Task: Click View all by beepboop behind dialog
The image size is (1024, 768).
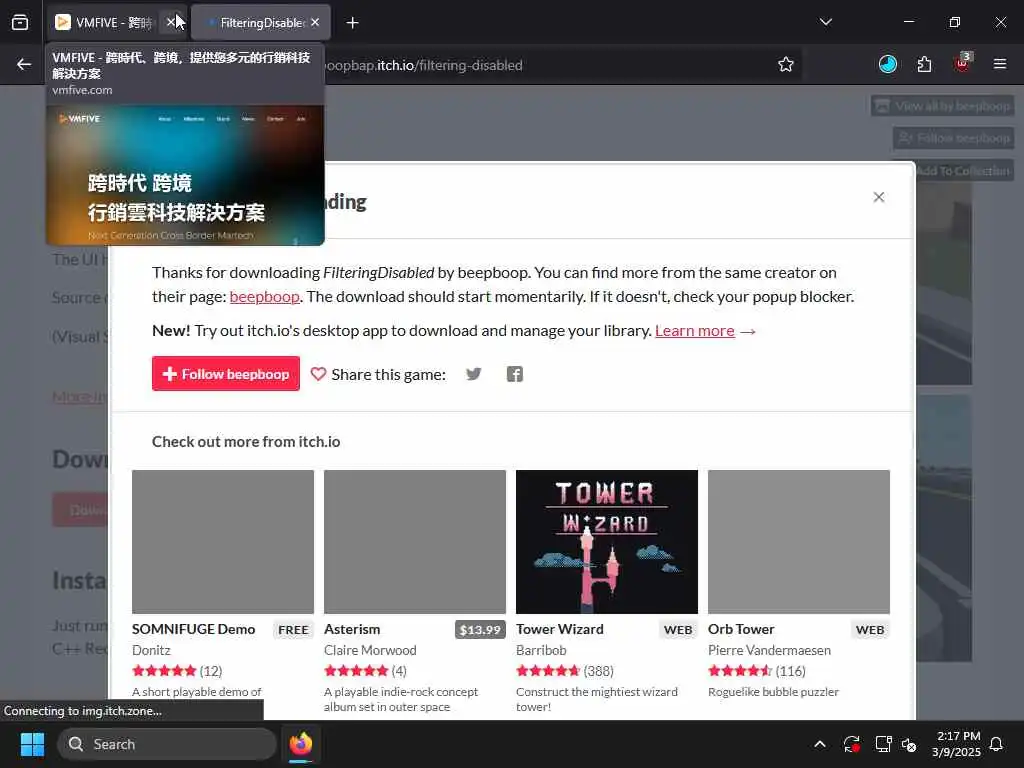Action: click(x=942, y=106)
